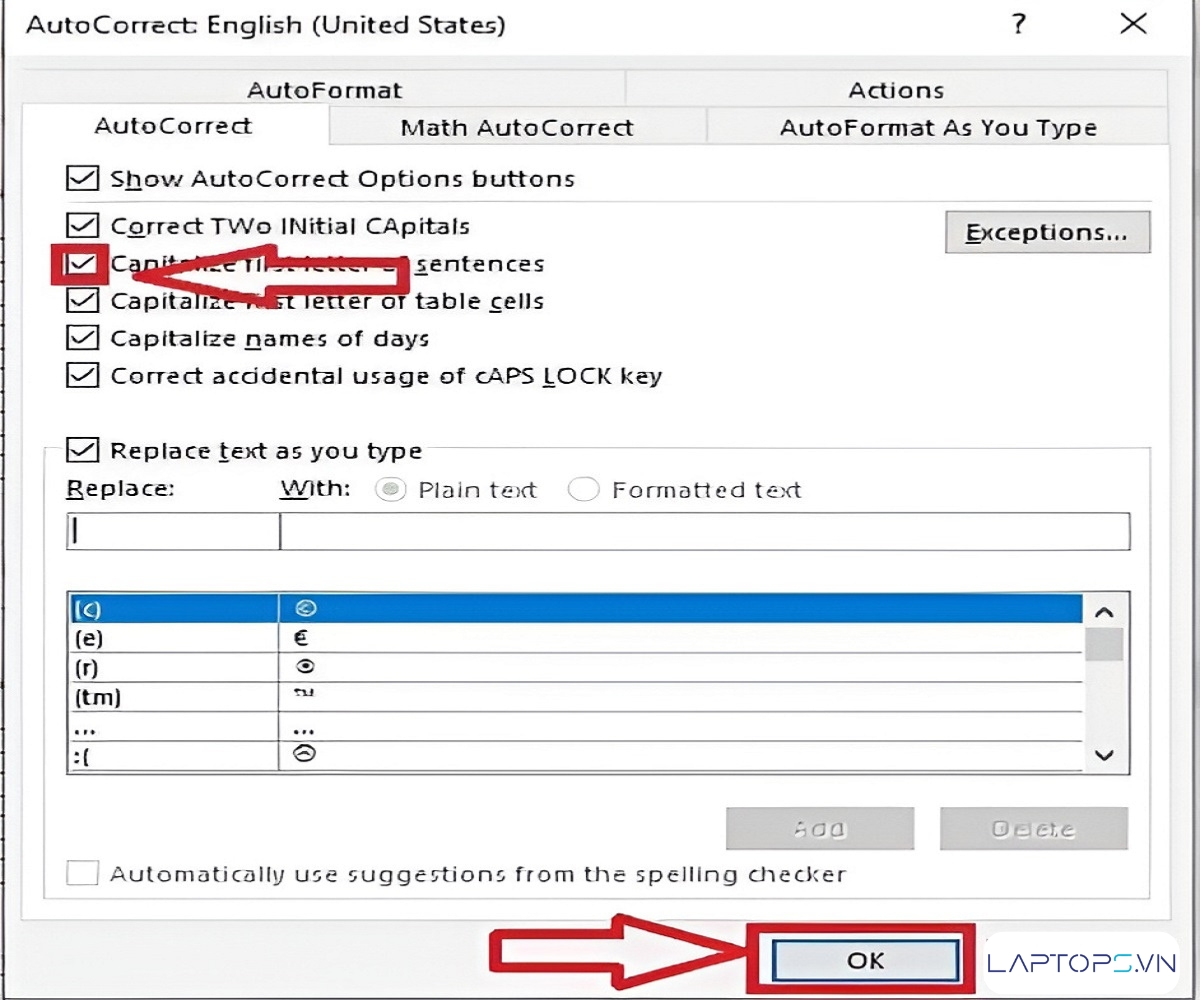Toggle Capitalize names of days checkbox

pyautogui.click(x=83, y=339)
